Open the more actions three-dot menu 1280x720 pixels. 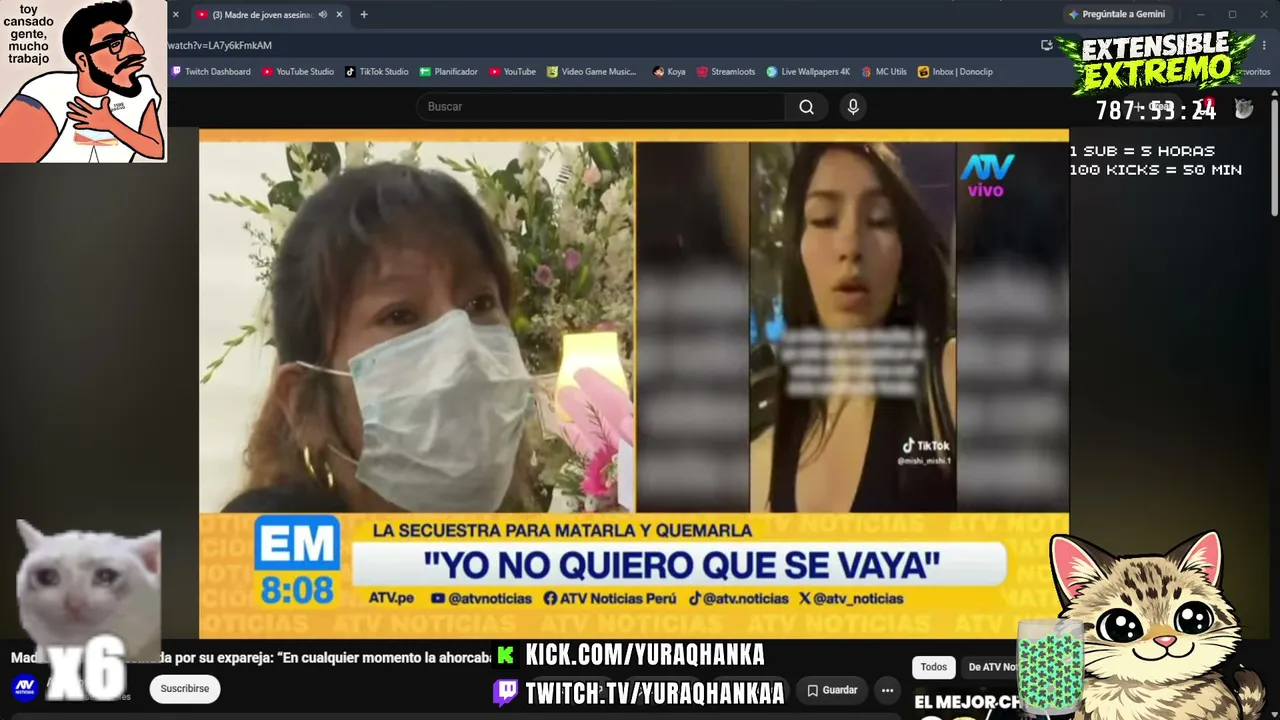(887, 690)
